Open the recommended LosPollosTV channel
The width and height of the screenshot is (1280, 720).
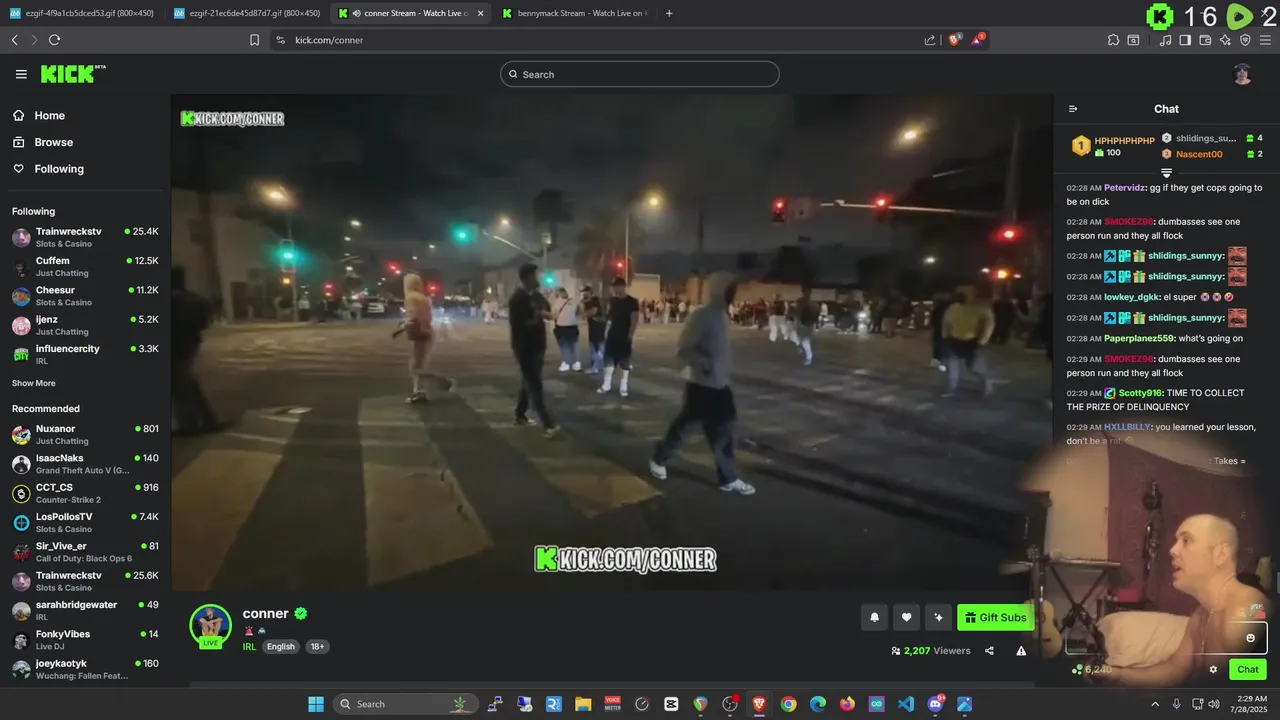coord(85,522)
